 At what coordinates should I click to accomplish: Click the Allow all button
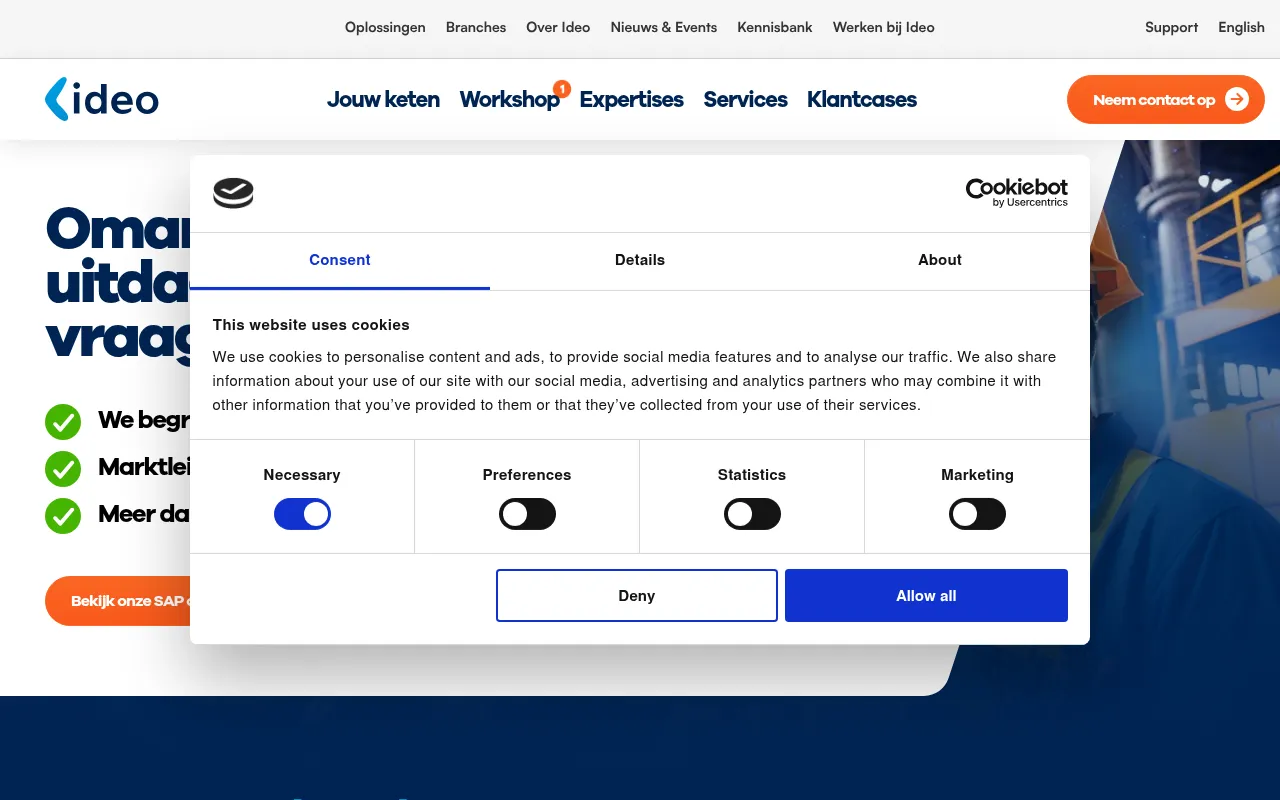[926, 595]
